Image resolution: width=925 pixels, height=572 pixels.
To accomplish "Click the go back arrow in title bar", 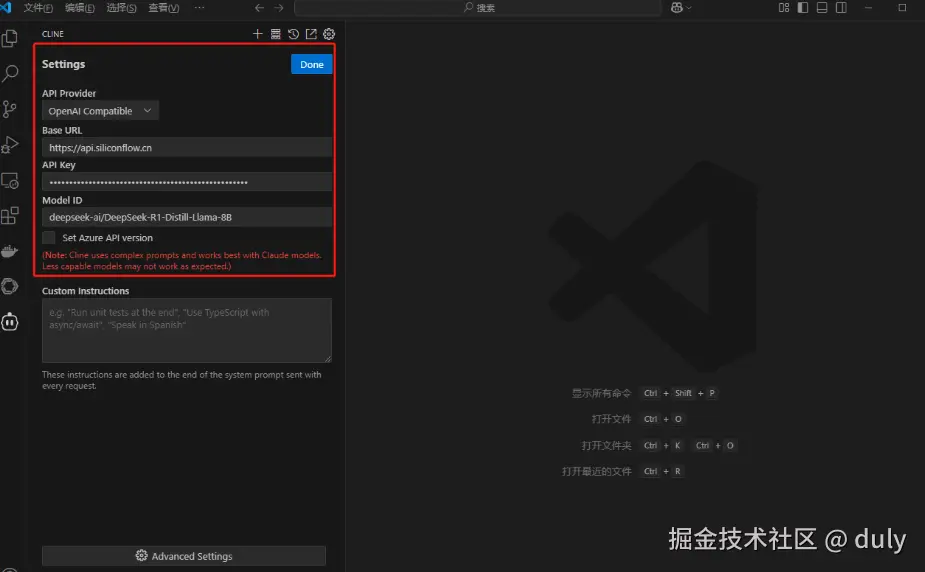I will (x=259, y=8).
